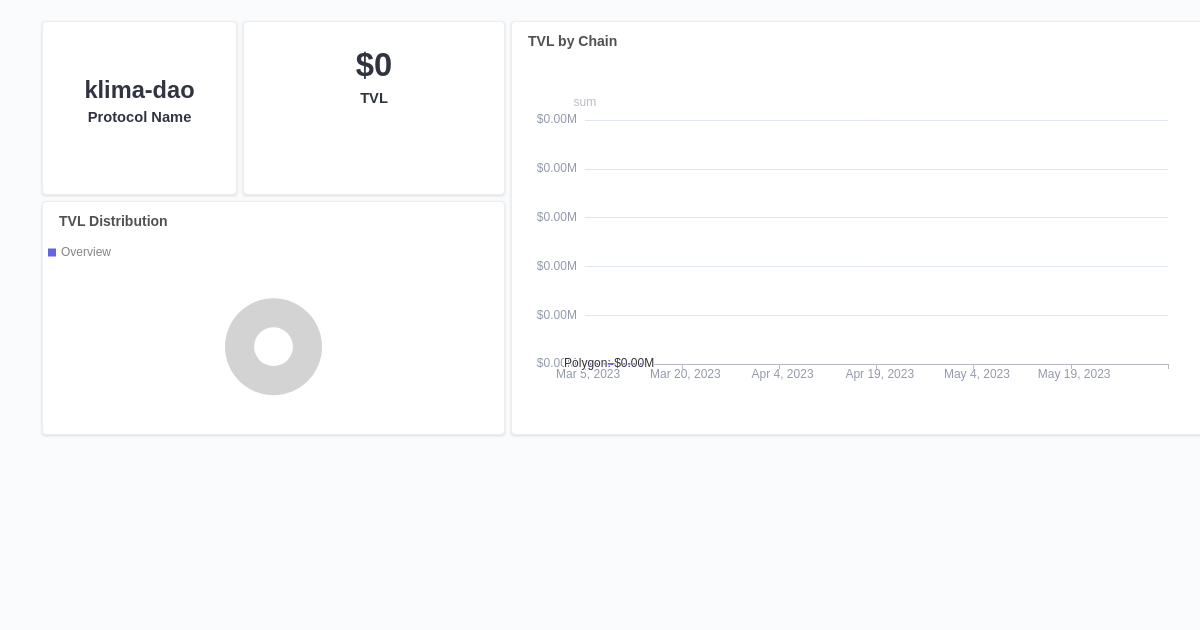Image resolution: width=1200 pixels, height=630 pixels.
Task: Click the Polygon: $0.00M tooltip label
Action: pos(608,363)
